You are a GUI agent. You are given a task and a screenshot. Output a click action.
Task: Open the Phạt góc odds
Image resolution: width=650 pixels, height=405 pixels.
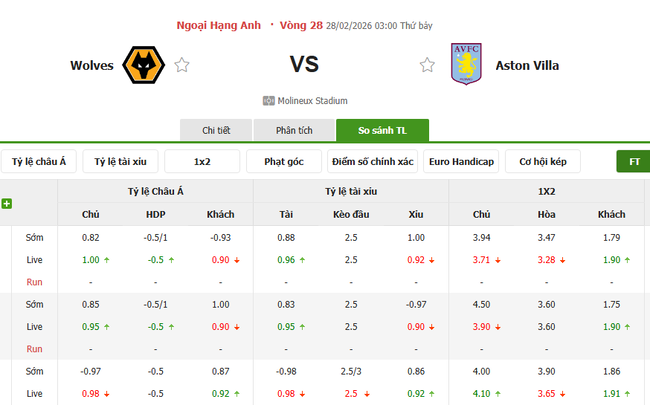point(284,161)
